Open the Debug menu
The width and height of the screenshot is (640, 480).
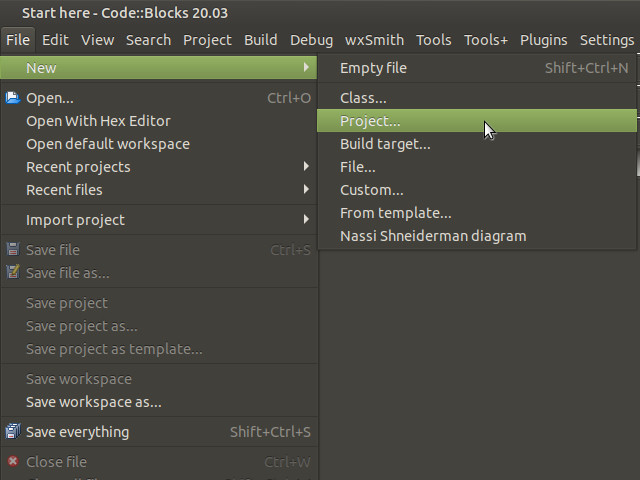[x=311, y=40]
